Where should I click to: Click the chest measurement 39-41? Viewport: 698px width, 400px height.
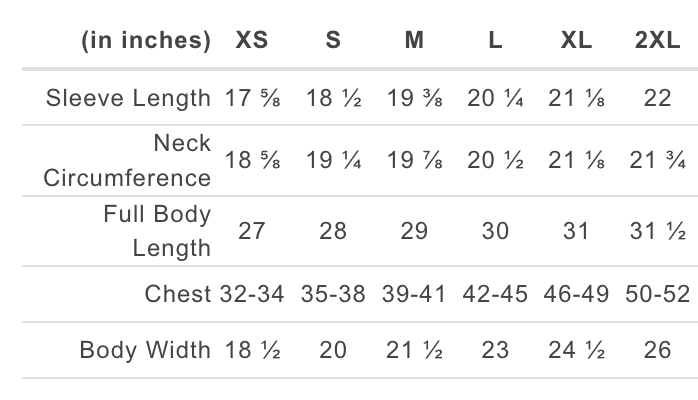[x=414, y=294]
